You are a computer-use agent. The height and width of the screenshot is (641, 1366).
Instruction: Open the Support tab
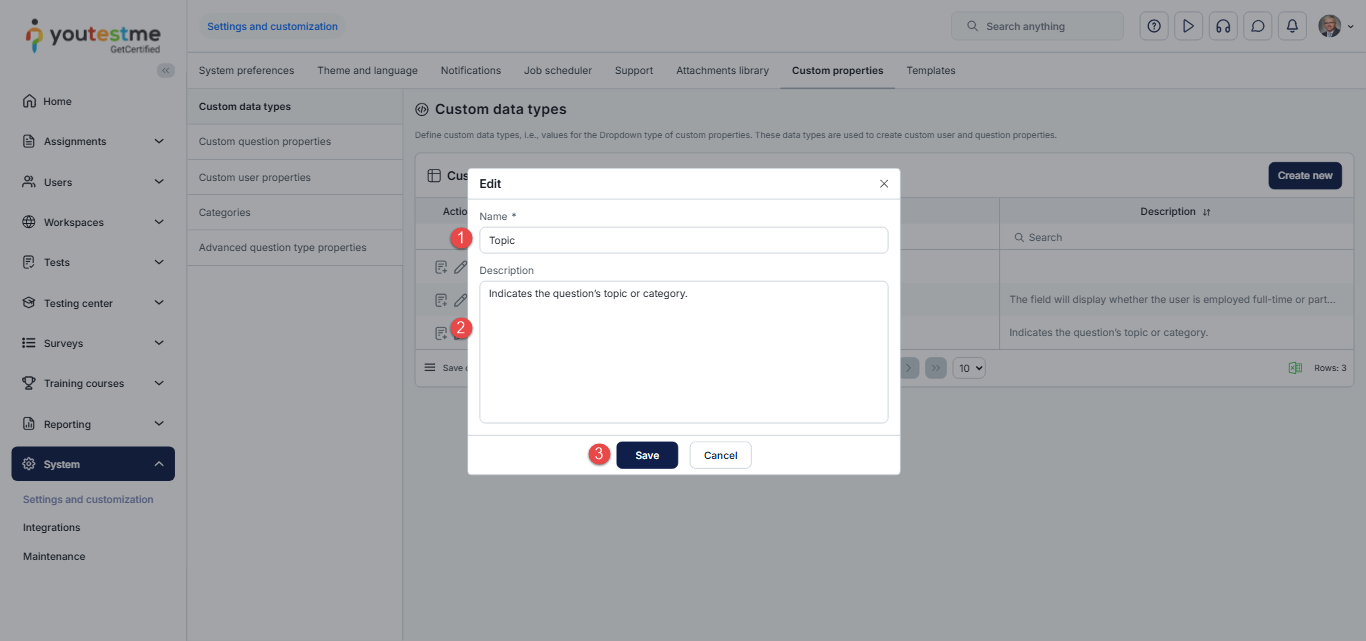[x=634, y=71]
